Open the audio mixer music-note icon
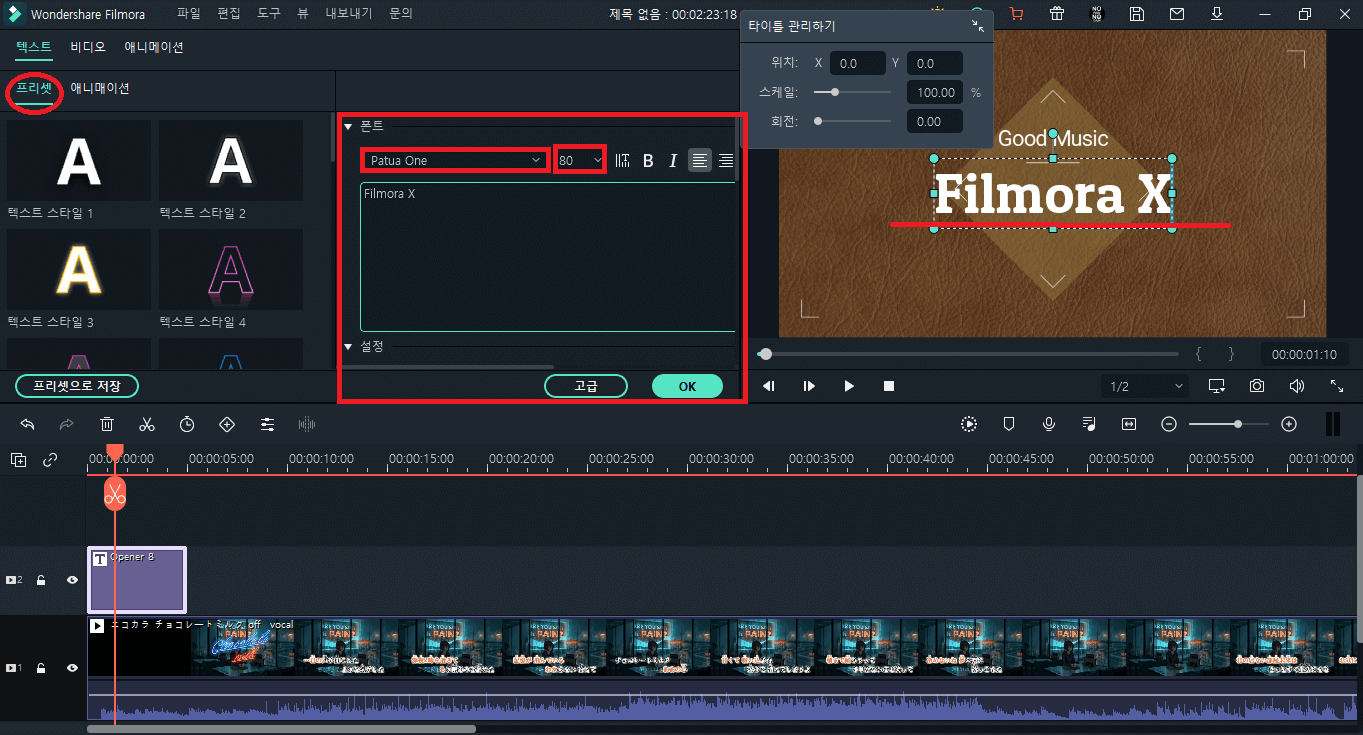The width and height of the screenshot is (1363, 735). click(1089, 424)
